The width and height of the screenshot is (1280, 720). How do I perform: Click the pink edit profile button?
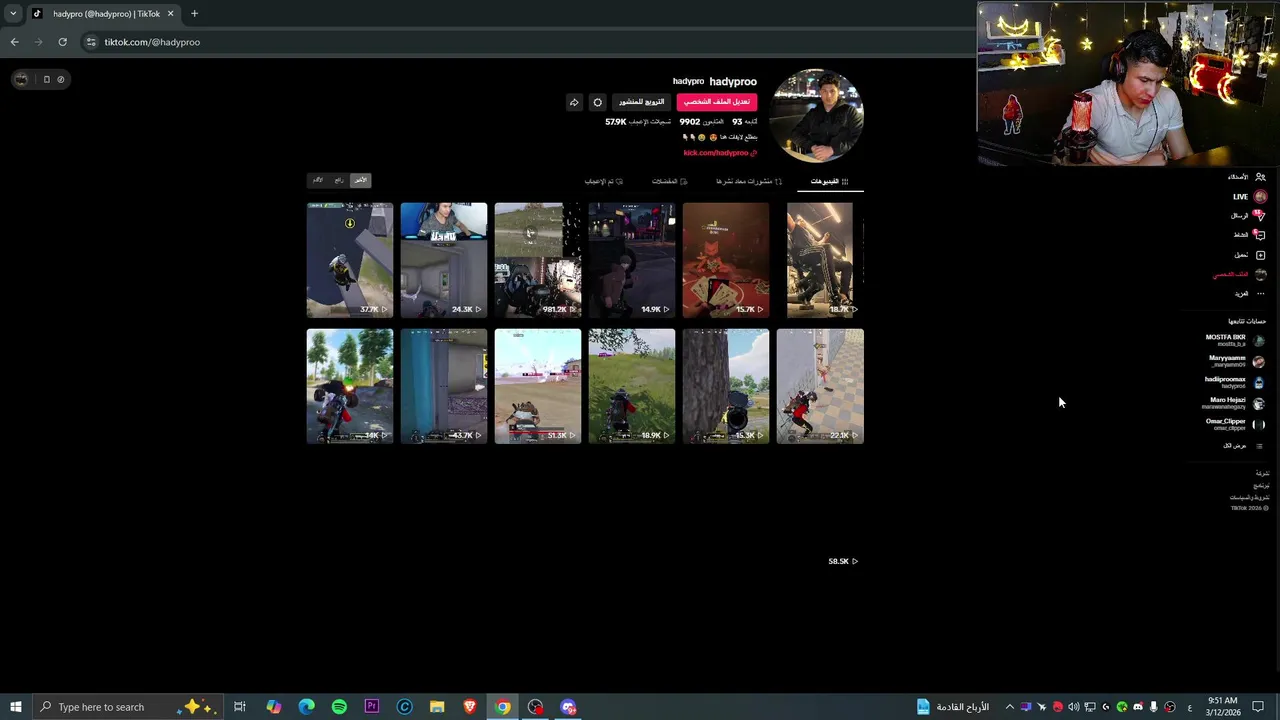click(x=717, y=102)
